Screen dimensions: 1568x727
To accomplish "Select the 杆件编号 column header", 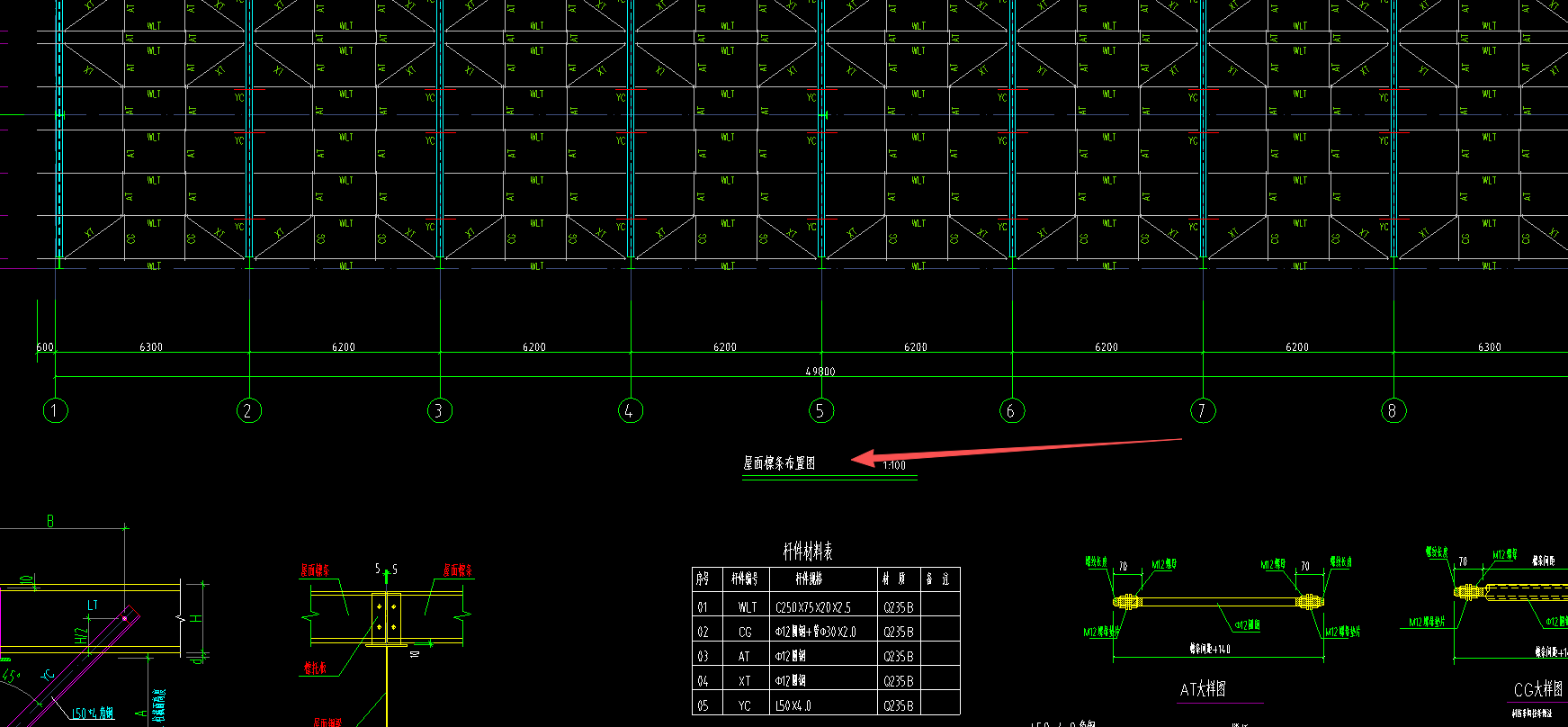I will [745, 579].
